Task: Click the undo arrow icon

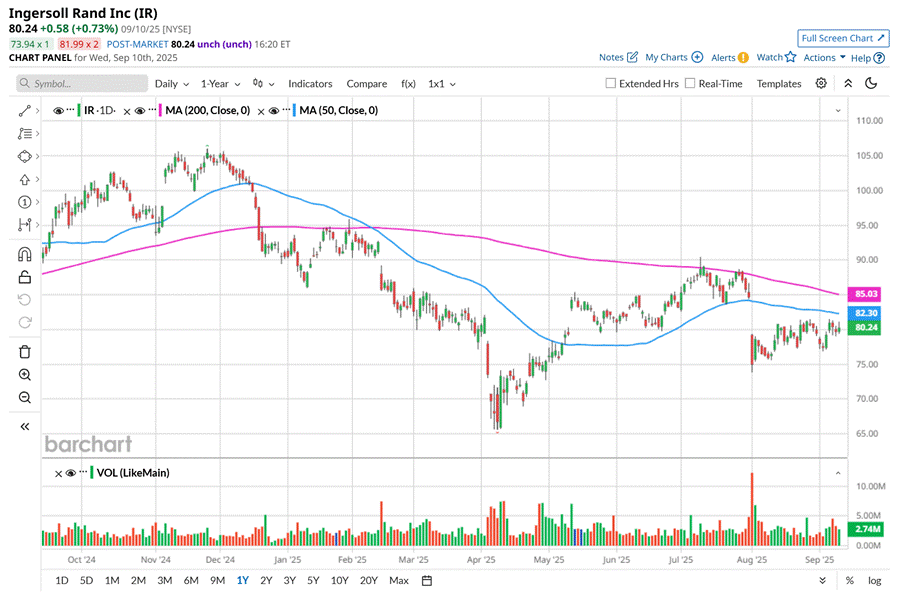Action: (x=24, y=300)
